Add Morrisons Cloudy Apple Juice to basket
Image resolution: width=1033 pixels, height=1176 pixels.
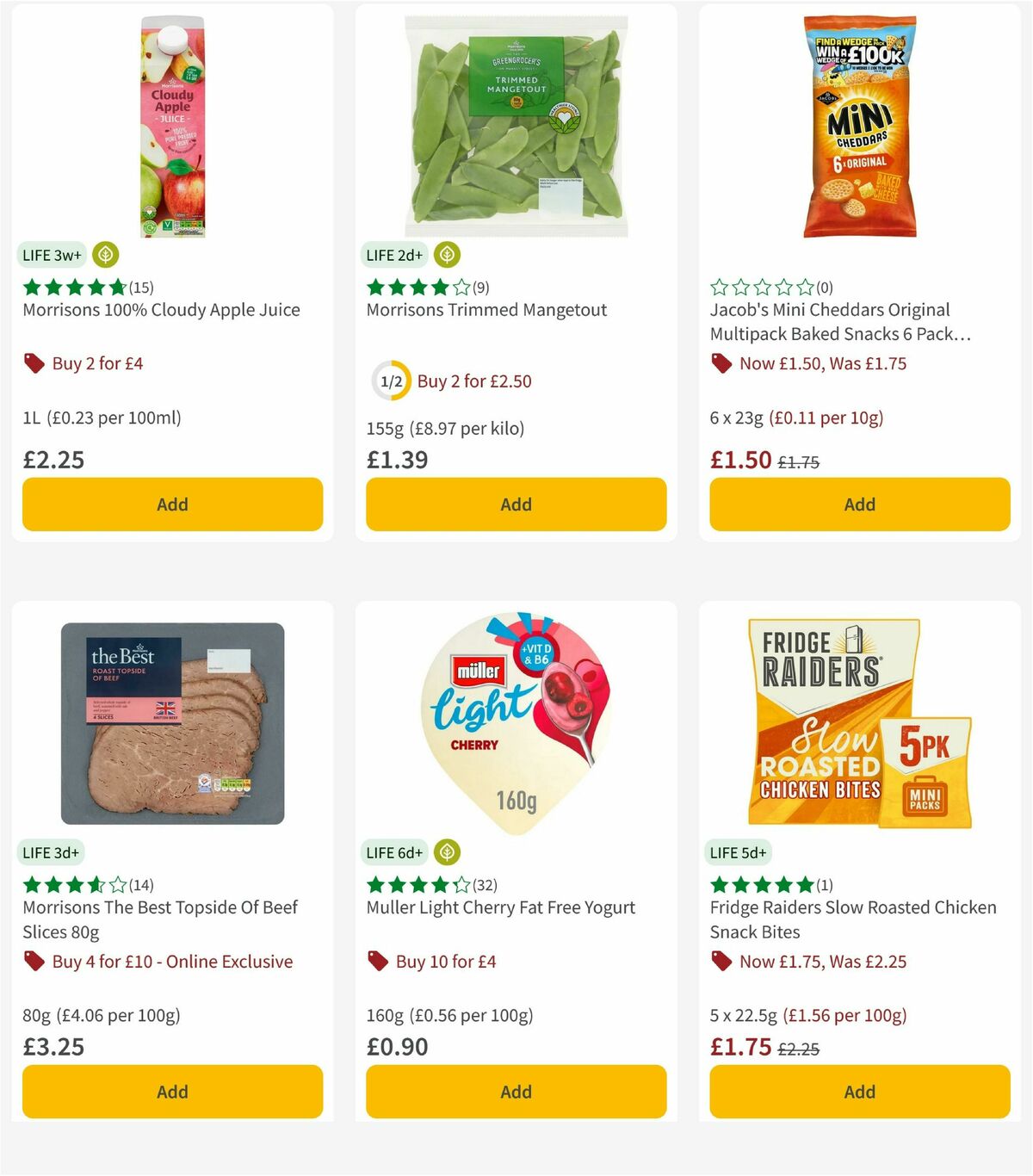pos(172,504)
